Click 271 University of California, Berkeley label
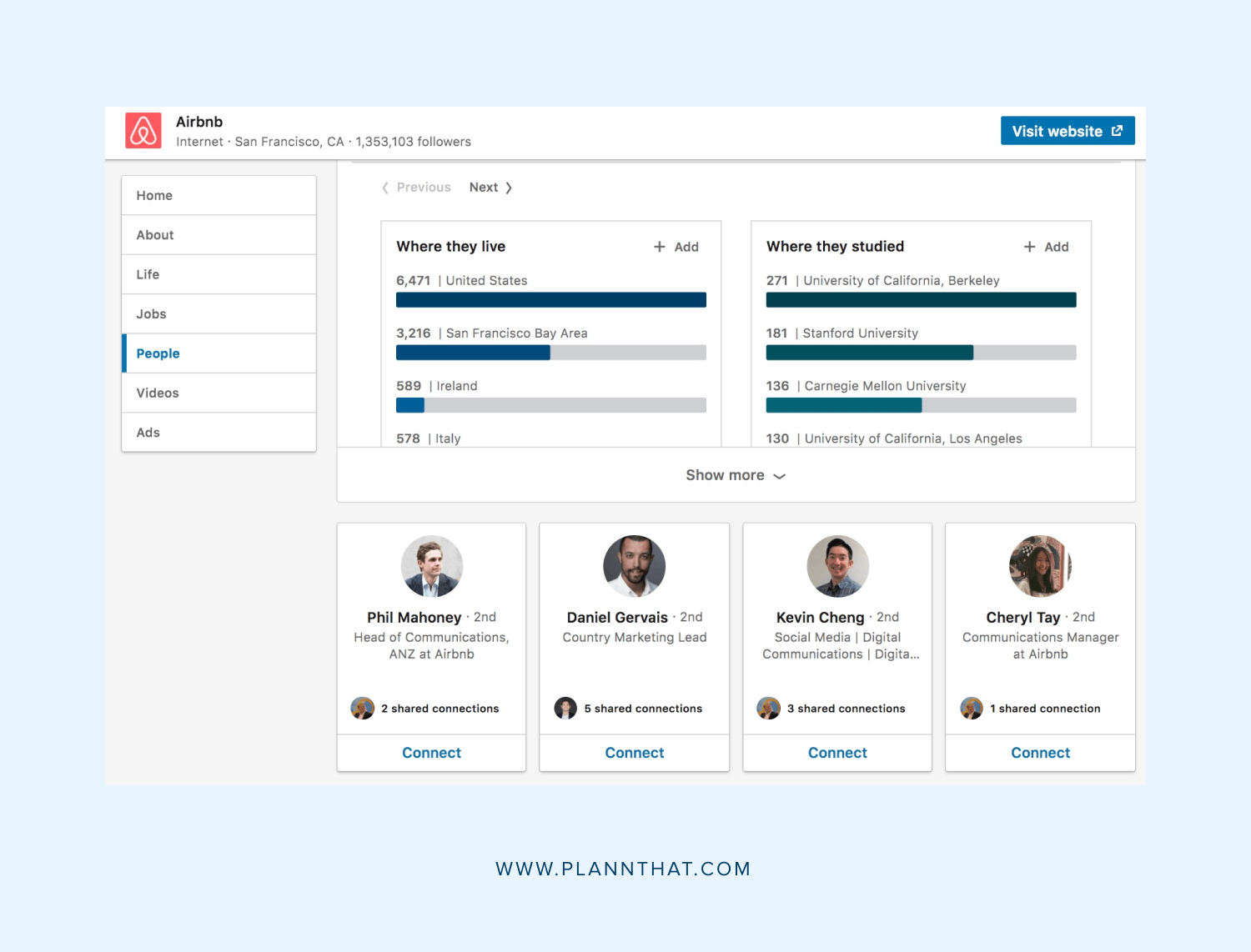 [883, 281]
